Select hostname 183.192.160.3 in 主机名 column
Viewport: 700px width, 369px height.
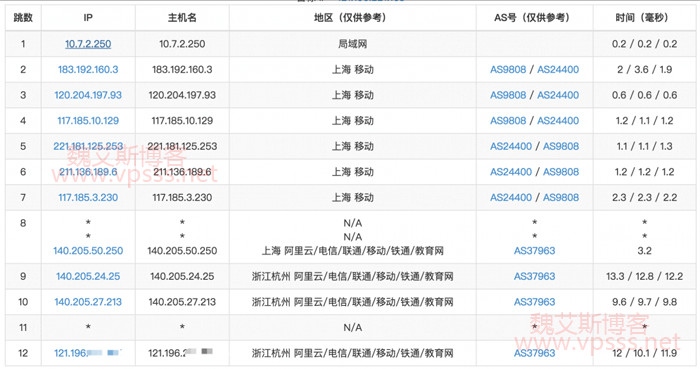pyautogui.click(x=182, y=69)
